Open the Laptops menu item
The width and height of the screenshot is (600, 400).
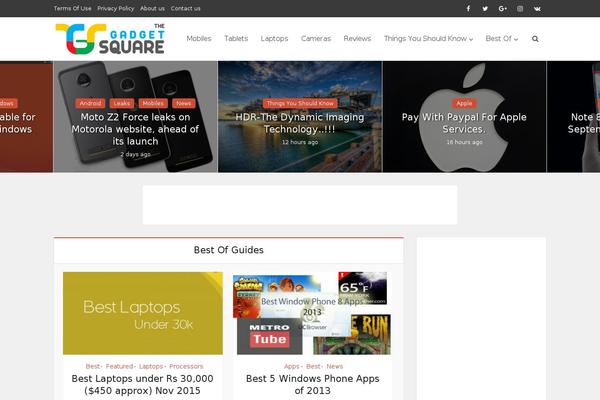pyautogui.click(x=274, y=39)
